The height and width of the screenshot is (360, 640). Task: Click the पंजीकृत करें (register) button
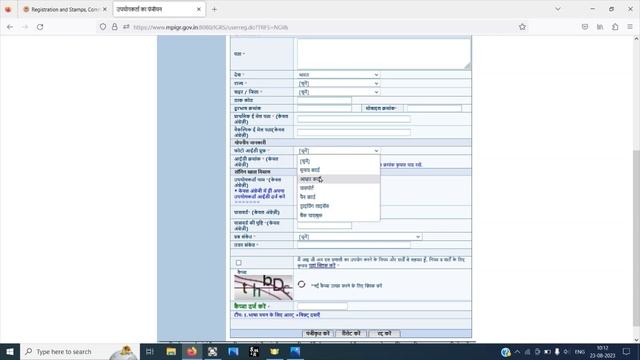(318, 333)
